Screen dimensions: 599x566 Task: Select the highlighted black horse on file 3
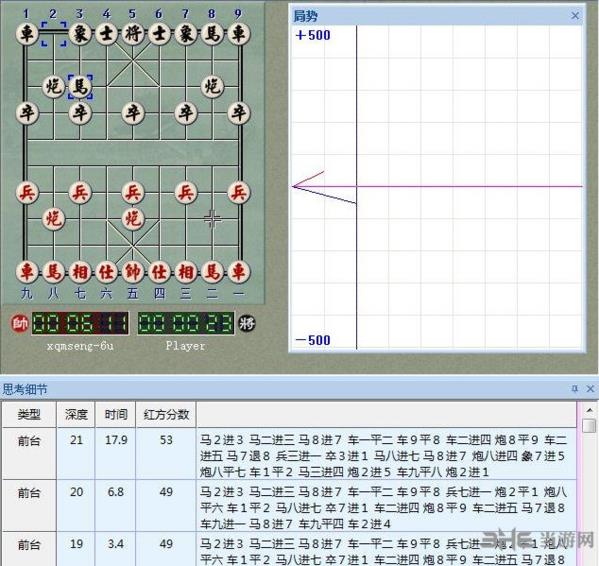tap(80, 86)
